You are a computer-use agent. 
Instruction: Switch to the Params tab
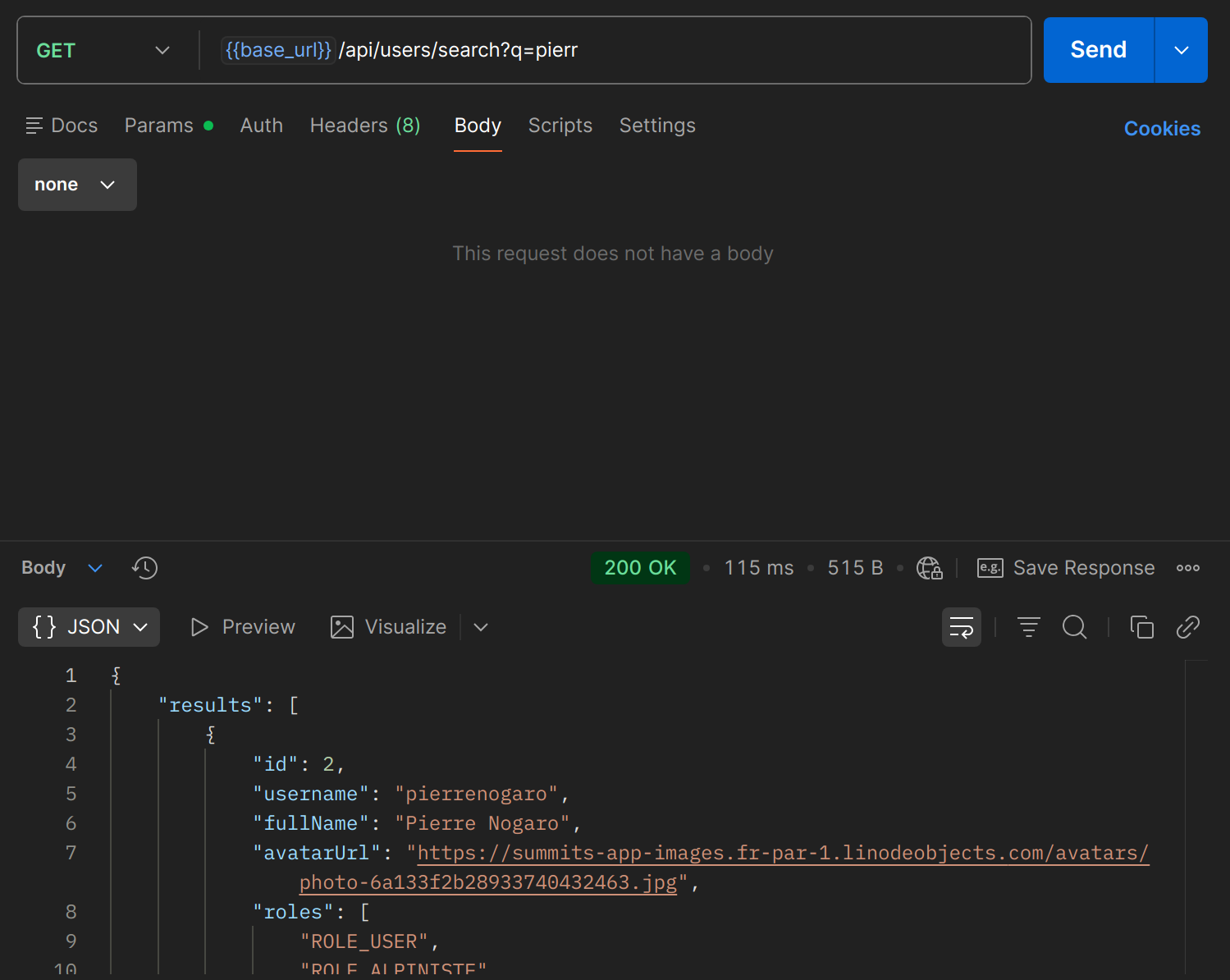point(168,126)
